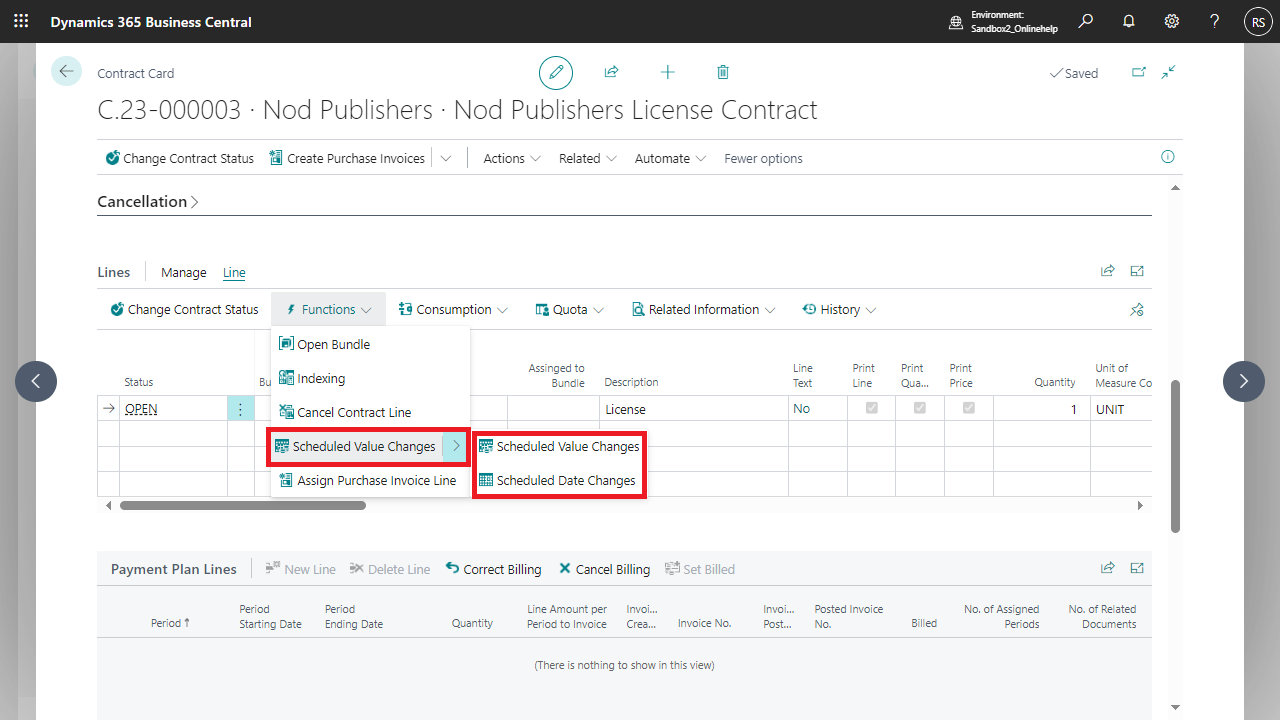Click the plus icon to create new
The height and width of the screenshot is (720, 1280).
coord(667,72)
